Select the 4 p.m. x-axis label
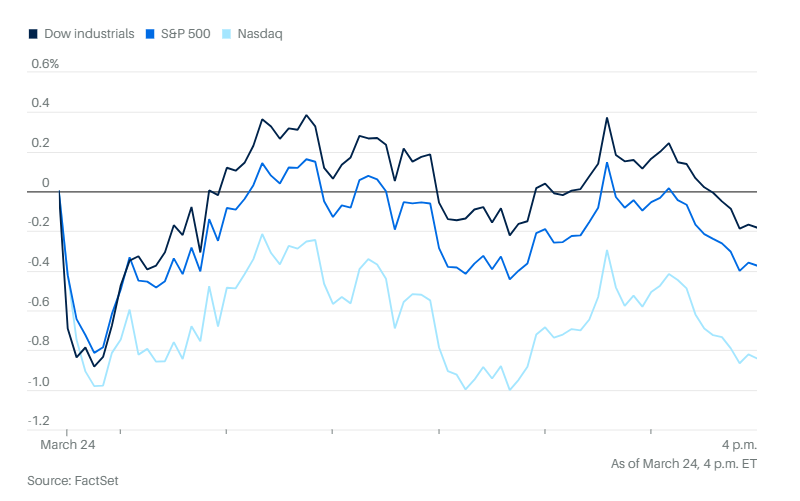This screenshot has width=800, height=501. pos(739,444)
